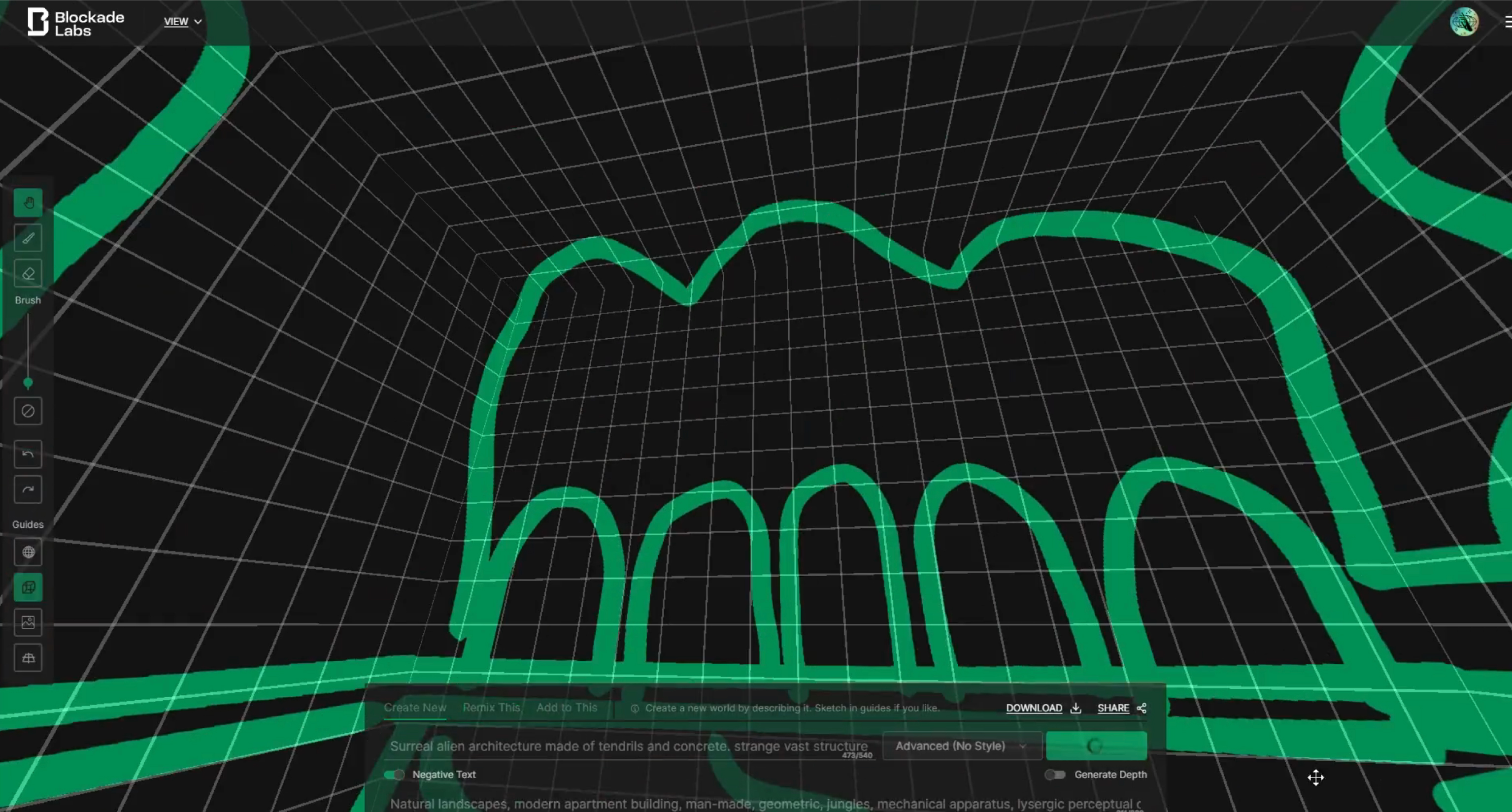
Task: Click the brush size slider handle
Action: pos(28,383)
